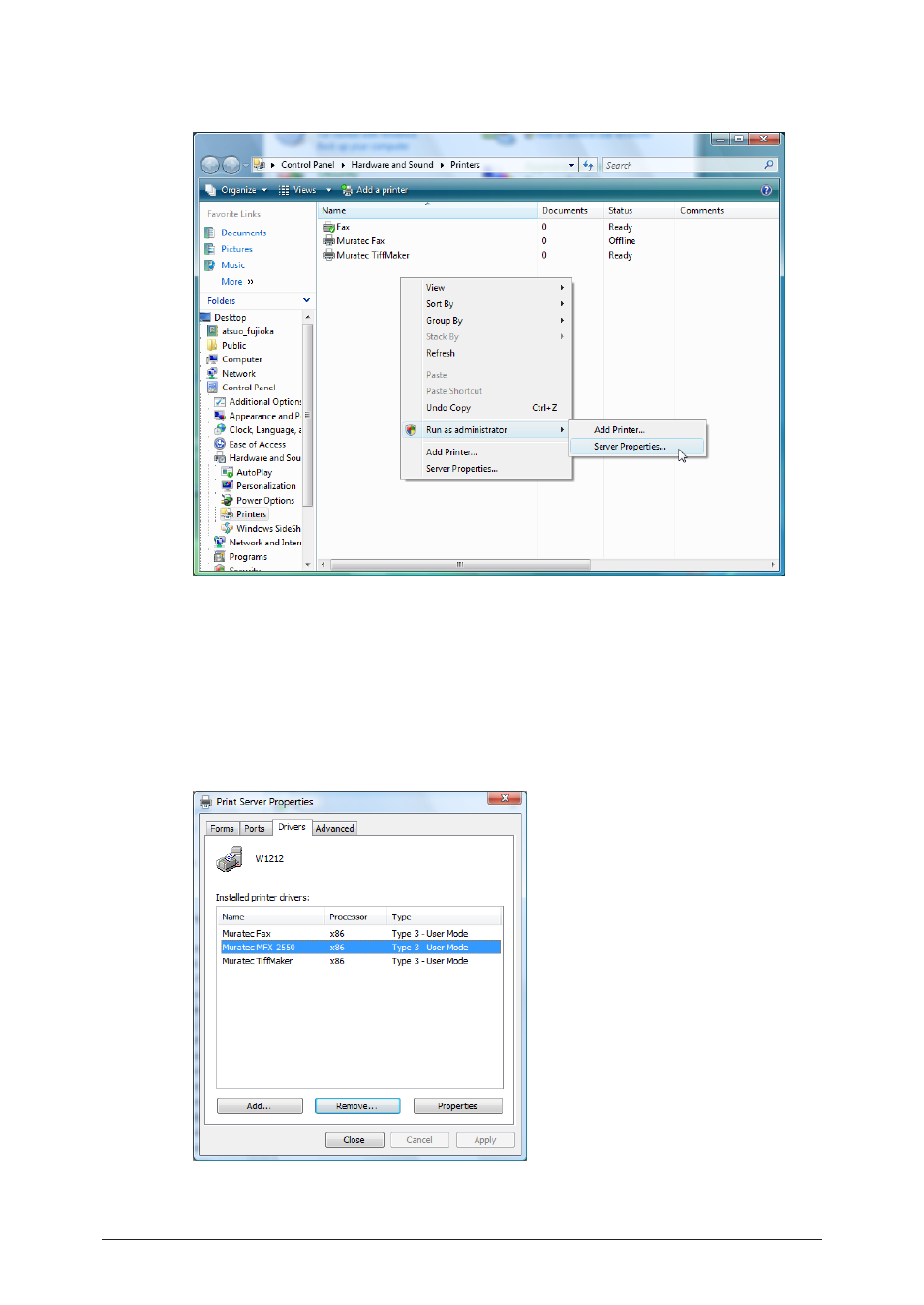Click the Computer icon in folder tree

212,359
